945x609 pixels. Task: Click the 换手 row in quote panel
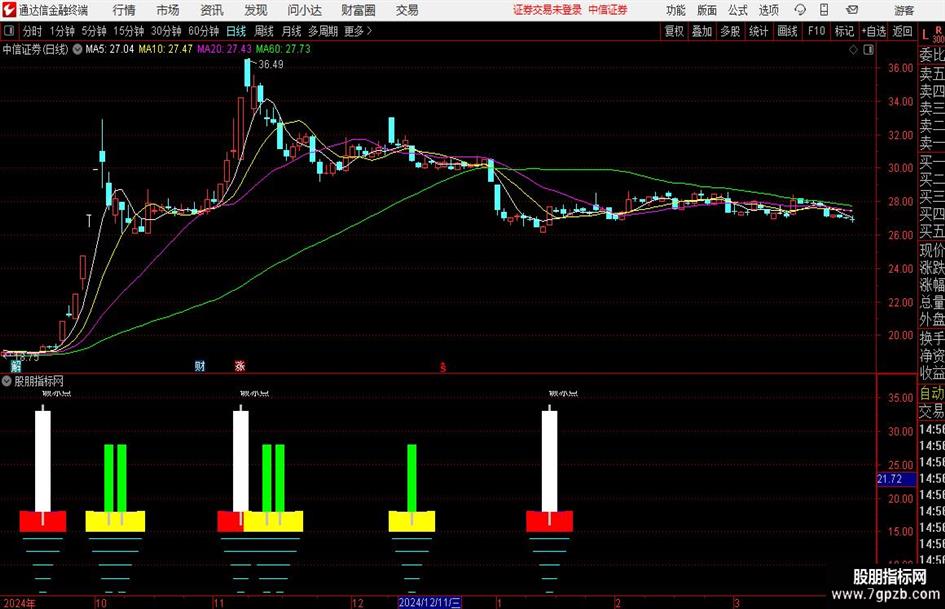pyautogui.click(x=932, y=338)
